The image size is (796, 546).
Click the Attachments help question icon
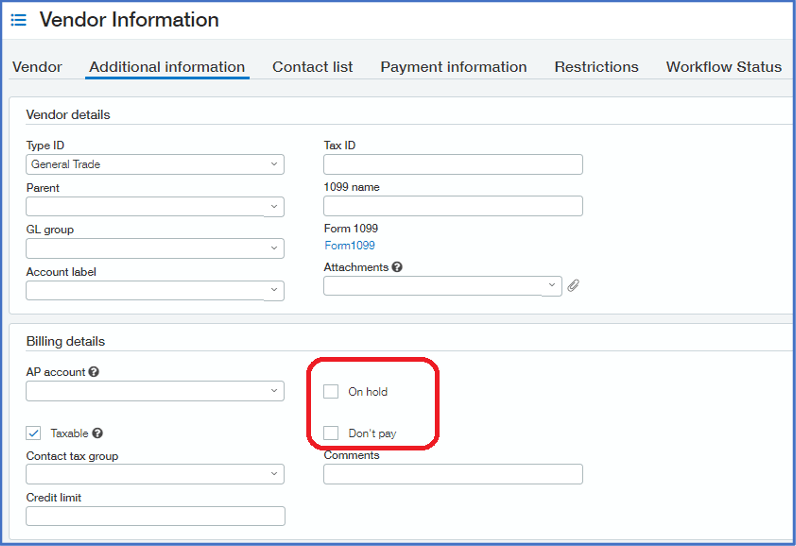click(397, 267)
